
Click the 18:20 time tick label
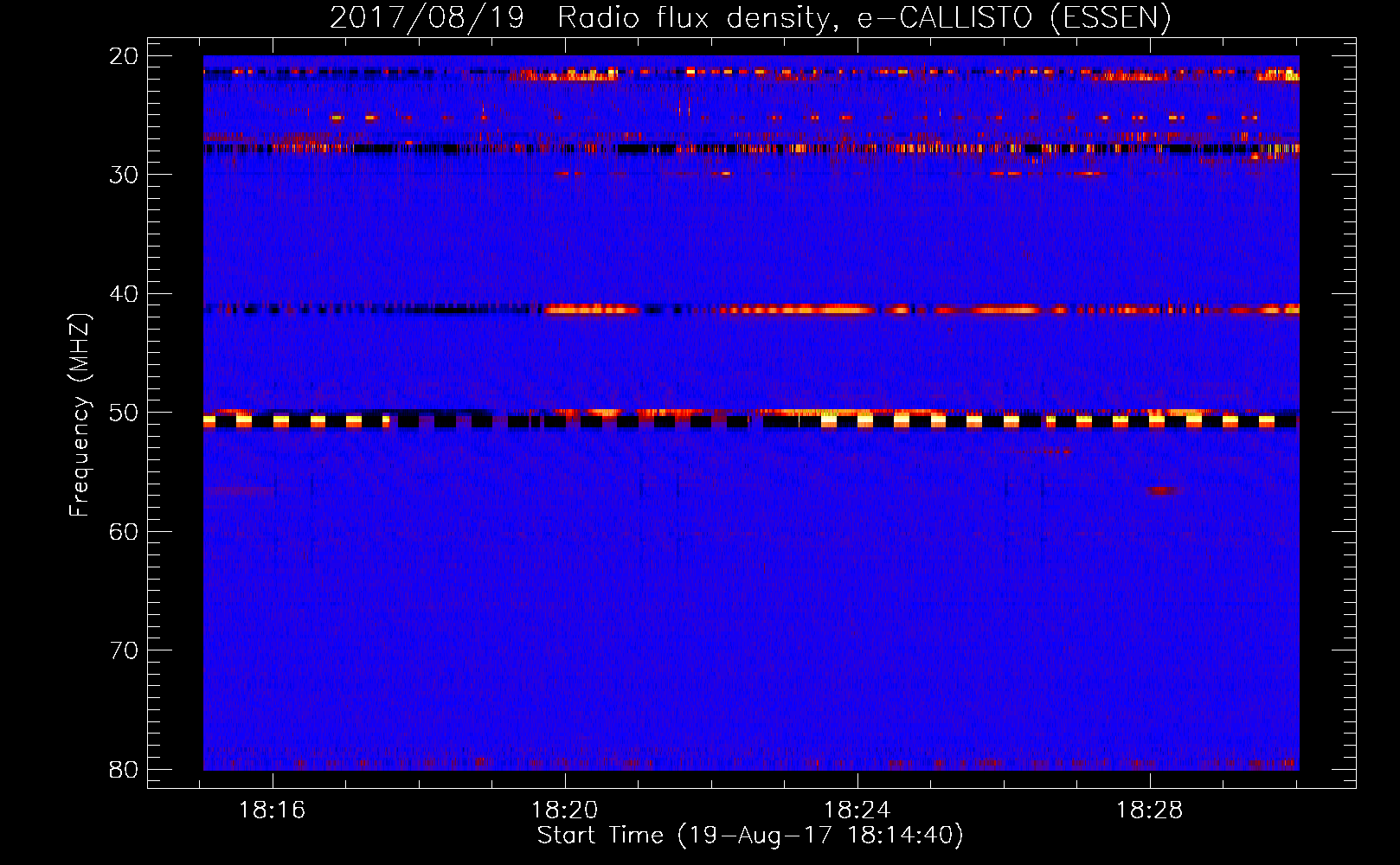click(565, 811)
